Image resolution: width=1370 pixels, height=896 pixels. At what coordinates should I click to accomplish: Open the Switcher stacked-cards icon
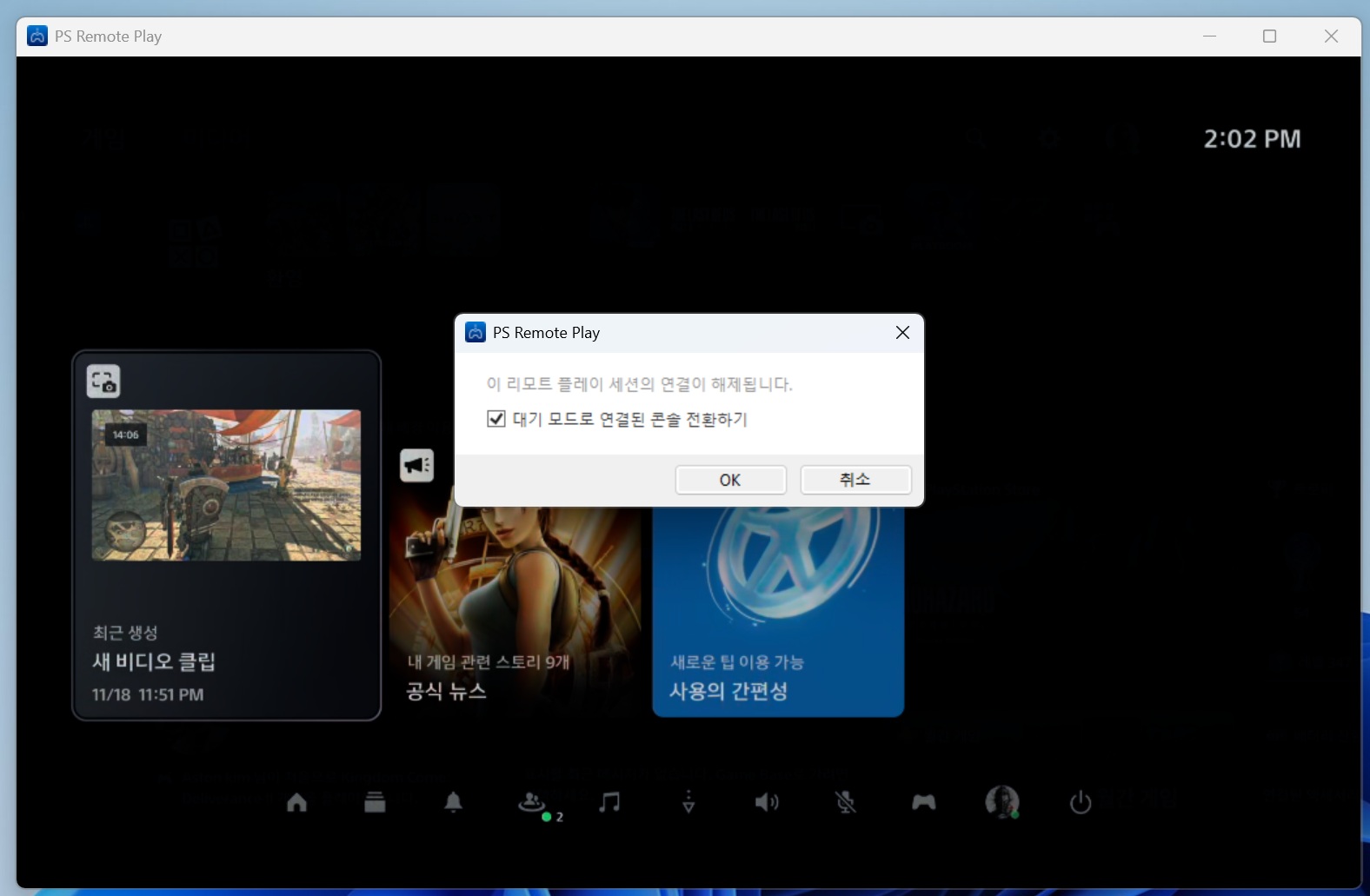(x=375, y=802)
